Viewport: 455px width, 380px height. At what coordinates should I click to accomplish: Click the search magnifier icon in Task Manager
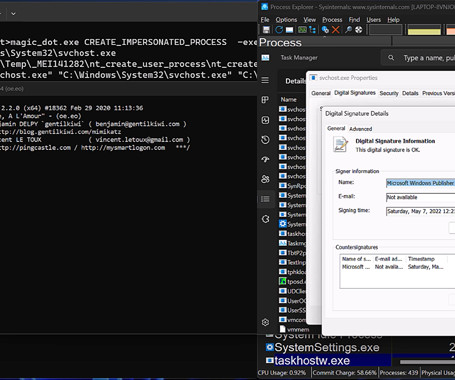[x=391, y=58]
